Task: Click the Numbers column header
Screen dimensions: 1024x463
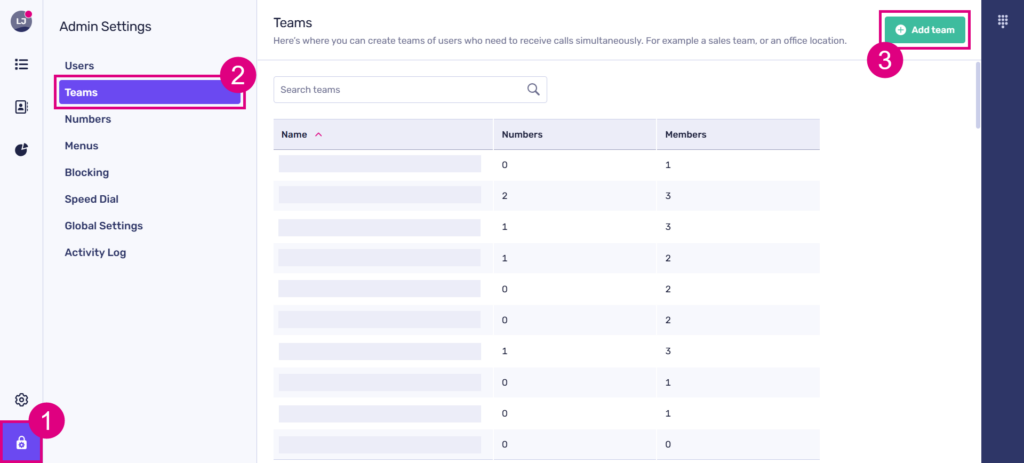Action: point(522,134)
